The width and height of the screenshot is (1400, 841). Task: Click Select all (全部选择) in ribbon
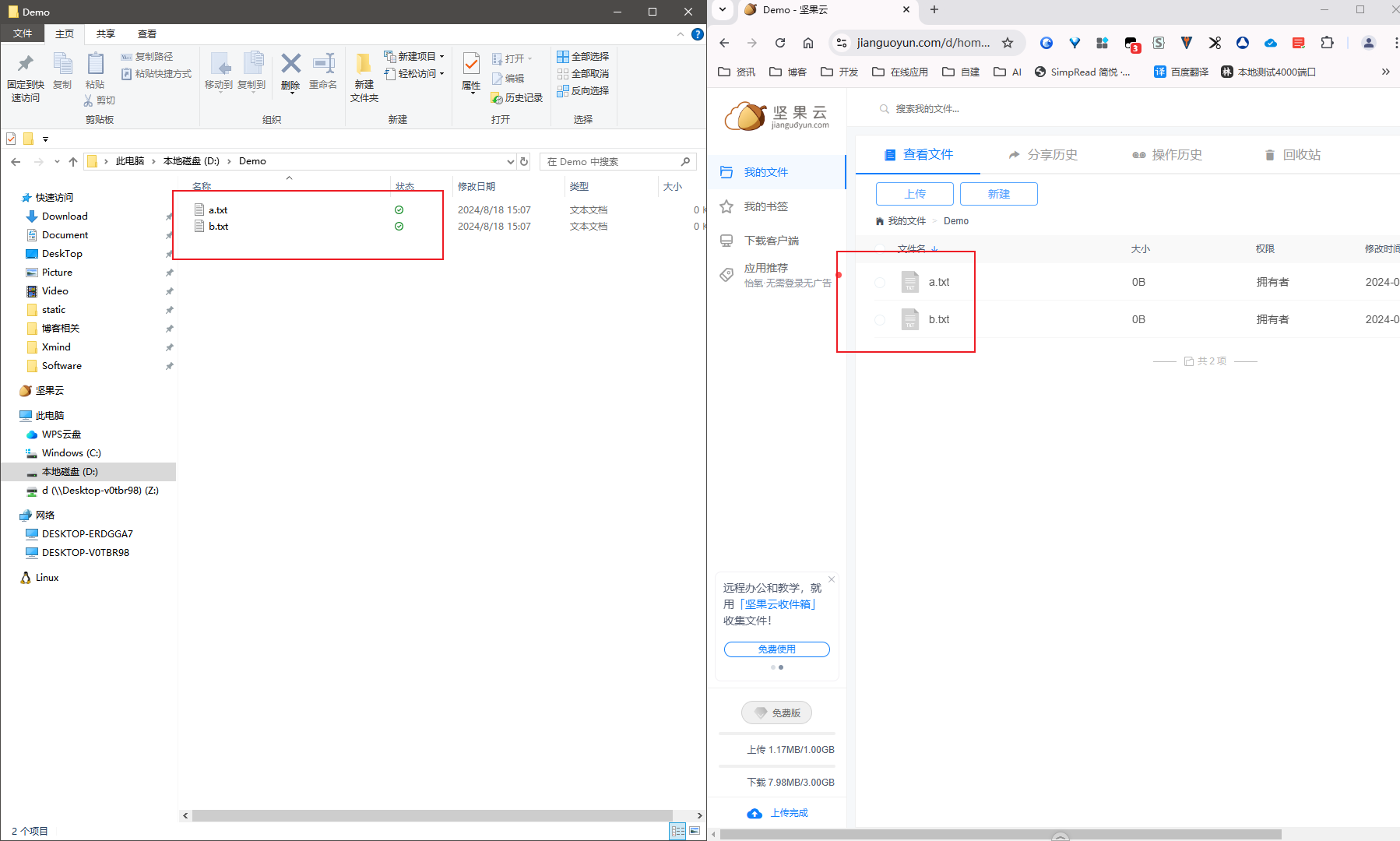583,57
